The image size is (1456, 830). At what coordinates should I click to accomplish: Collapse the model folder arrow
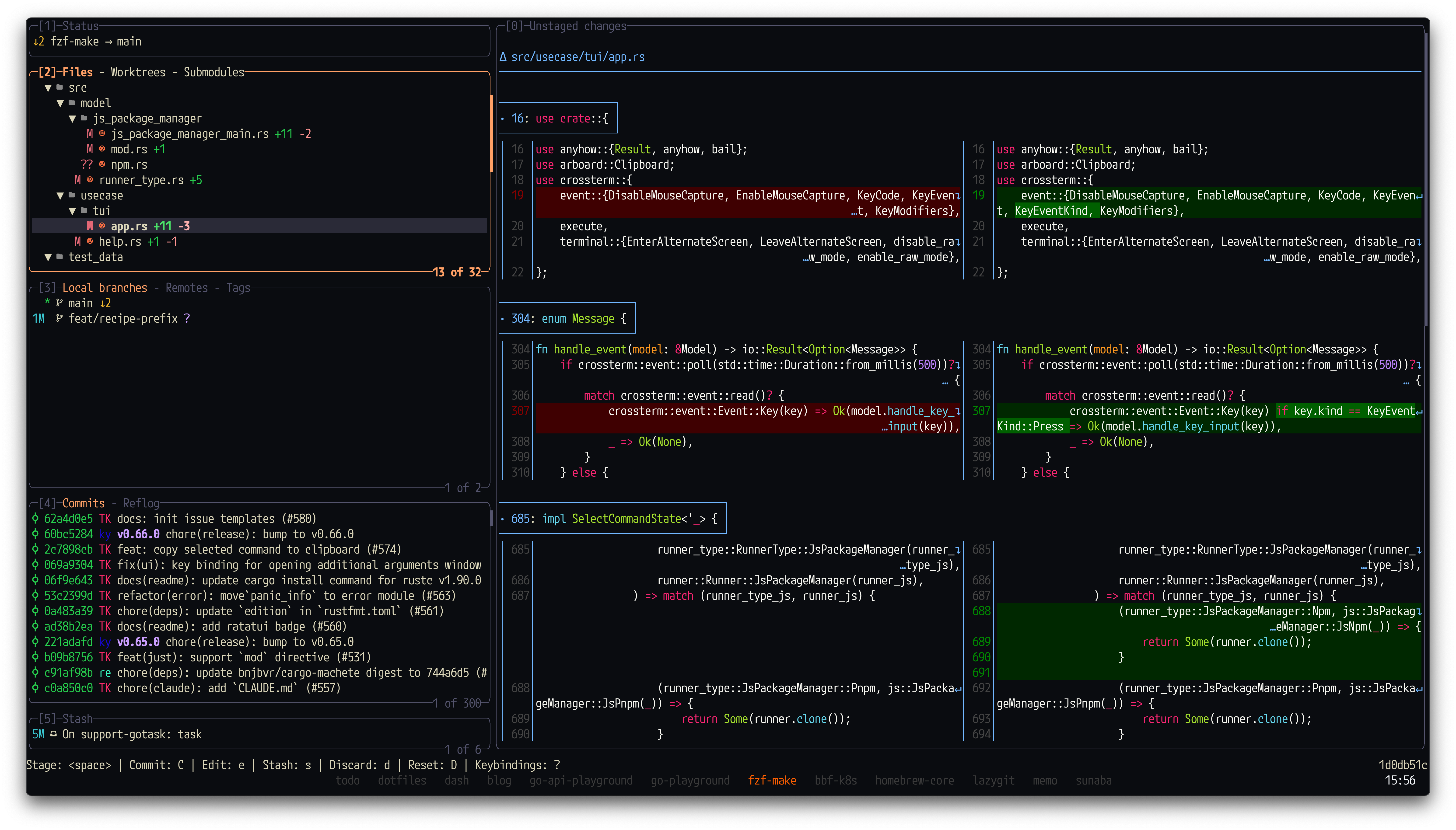[60, 103]
